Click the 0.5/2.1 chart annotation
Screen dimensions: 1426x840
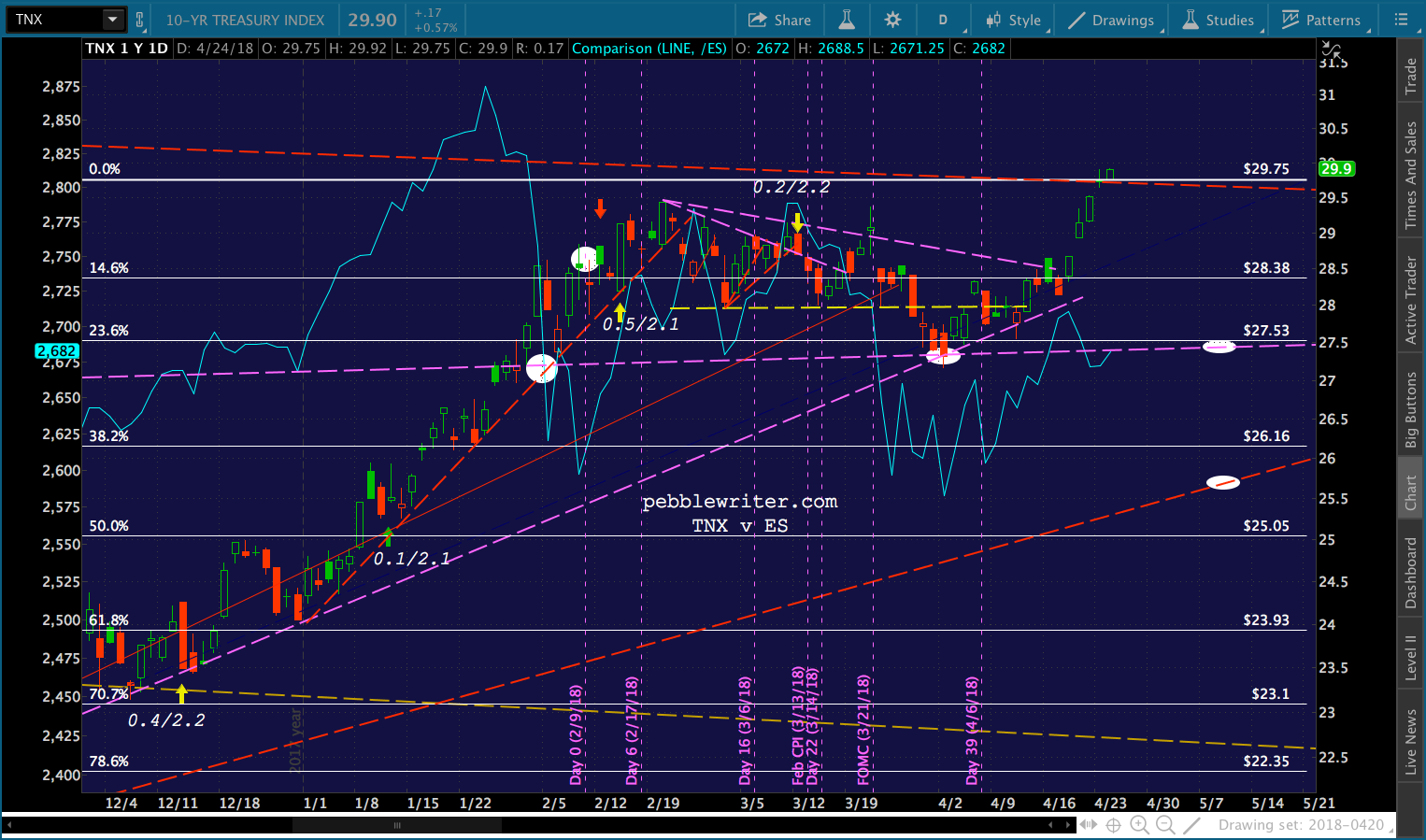point(640,324)
